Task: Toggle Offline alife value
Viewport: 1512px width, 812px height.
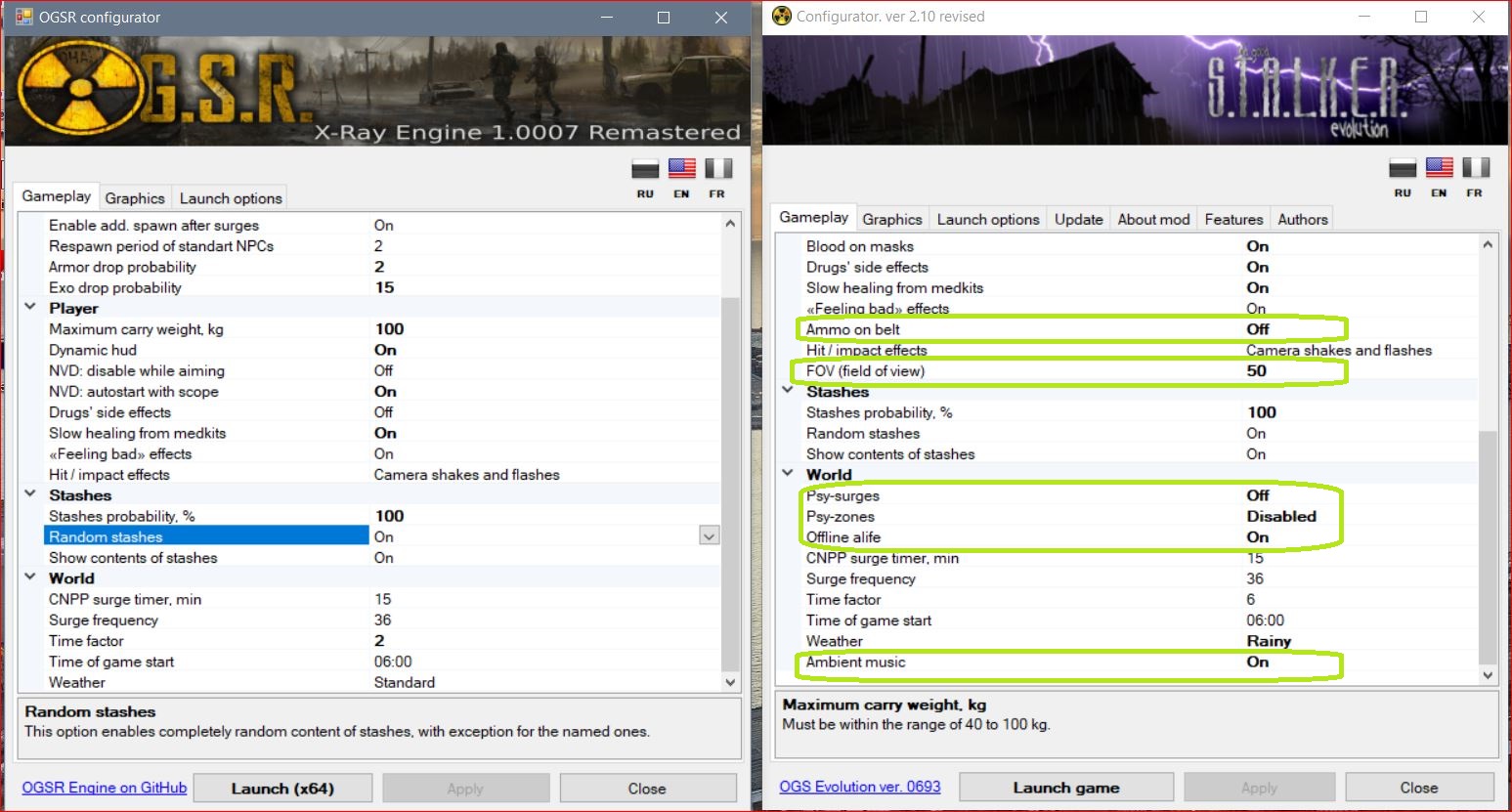Action: pyautogui.click(x=1258, y=537)
